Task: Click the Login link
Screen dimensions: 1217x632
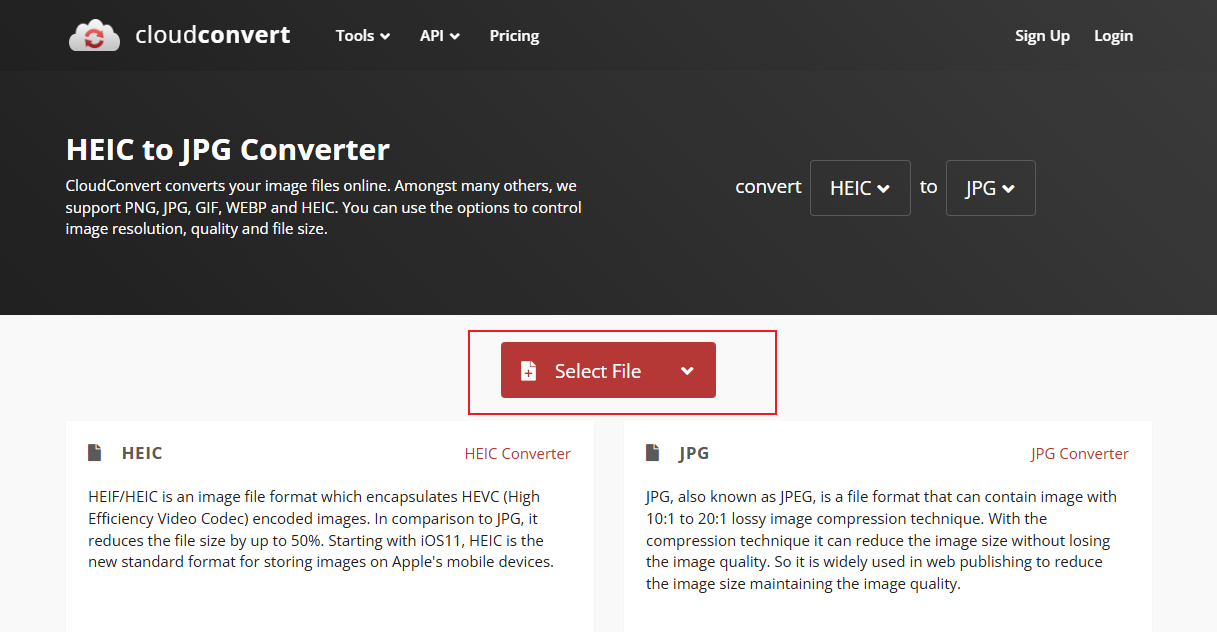Action: 1113,35
